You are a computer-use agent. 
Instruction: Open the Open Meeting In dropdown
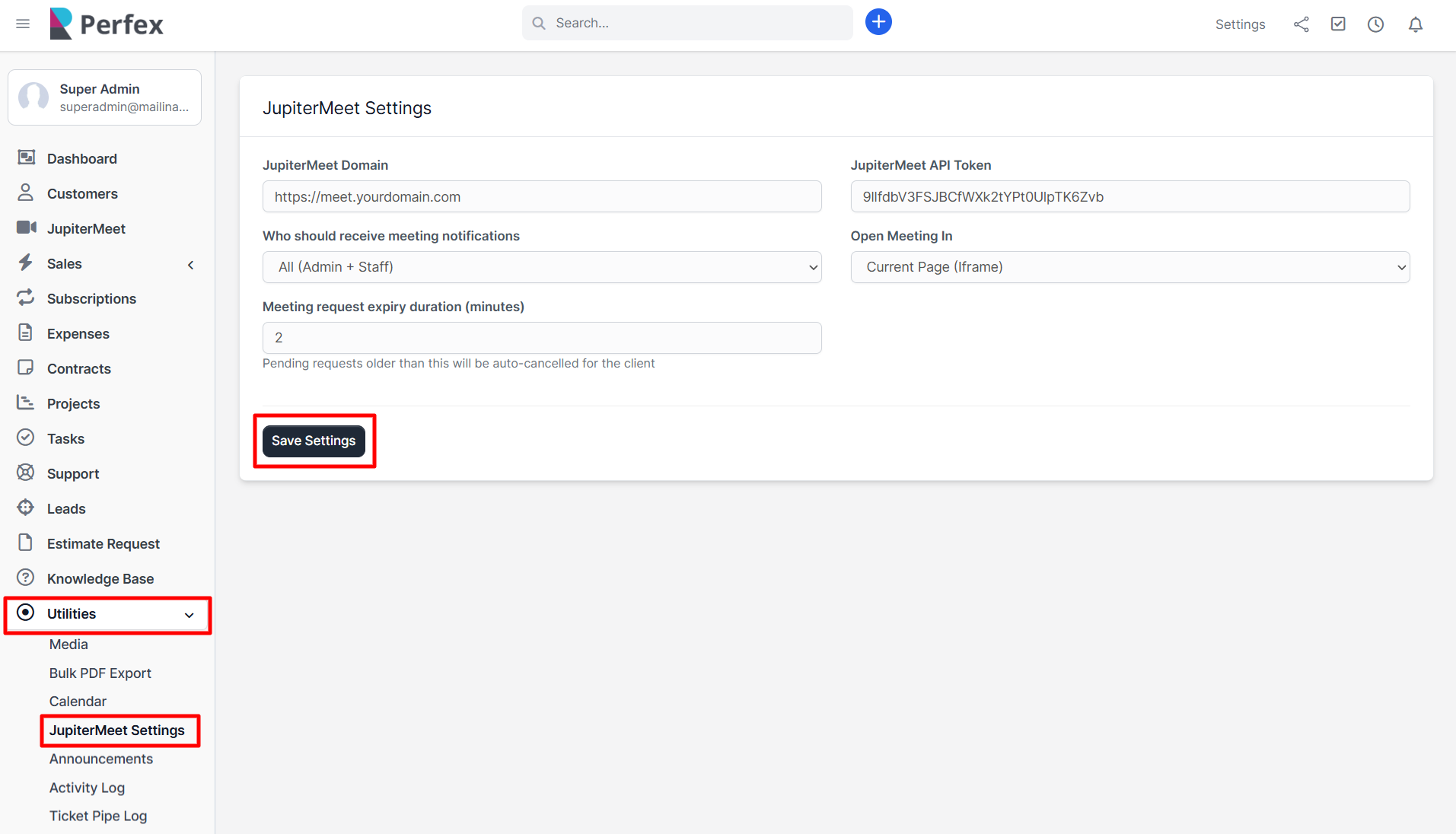(x=1130, y=267)
